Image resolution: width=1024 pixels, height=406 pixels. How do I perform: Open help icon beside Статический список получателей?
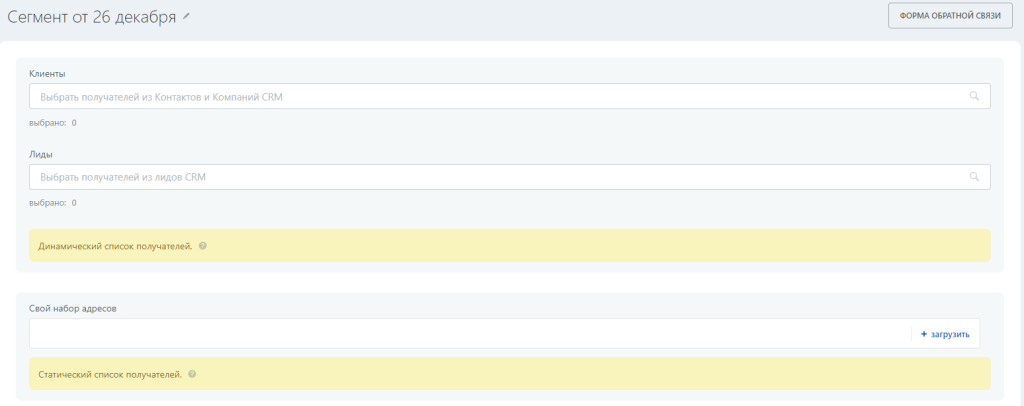tap(192, 375)
